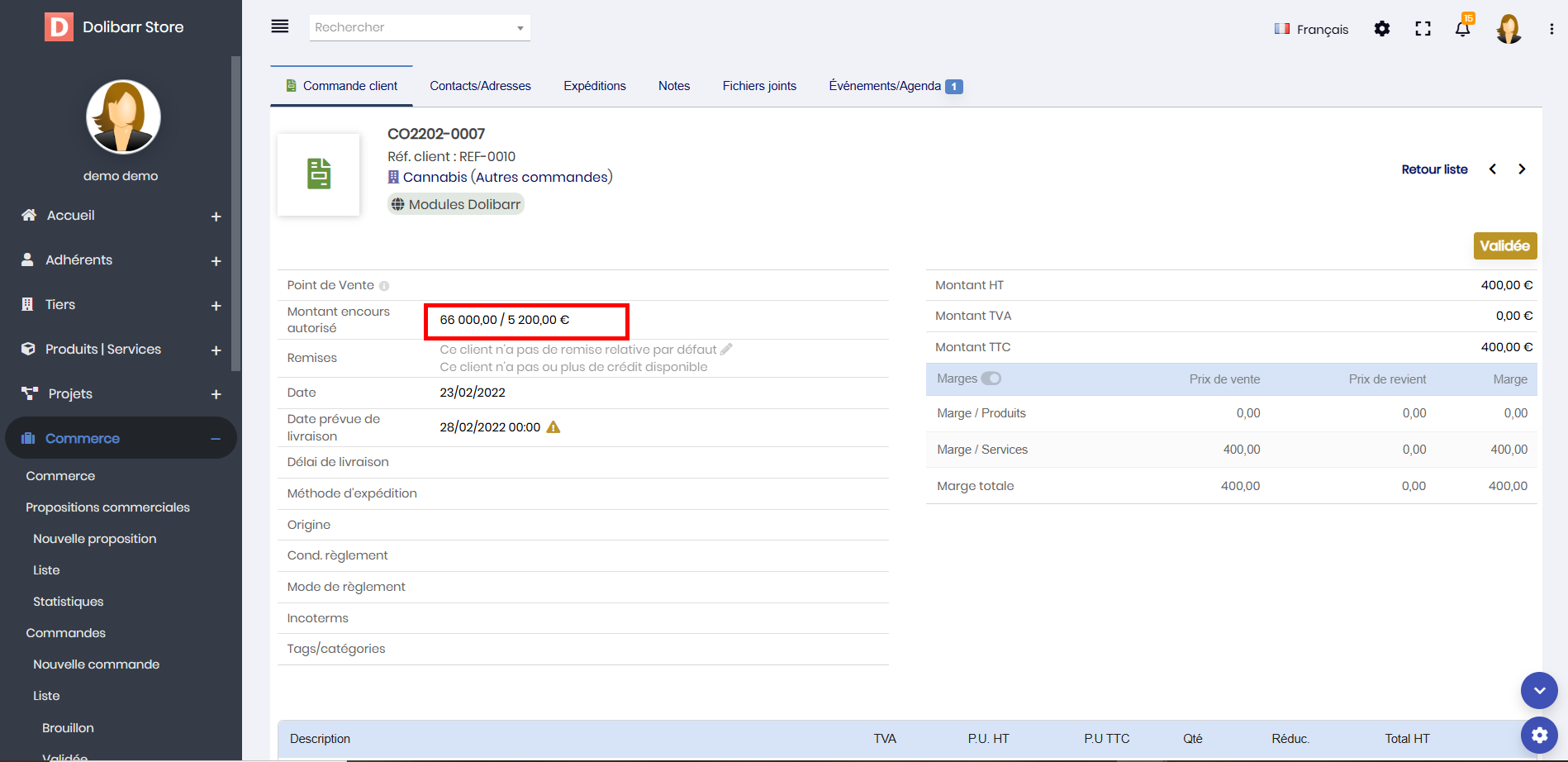This screenshot has height=762, width=1568.
Task: Click the pencil icon to edit remise
Action: 726,350
